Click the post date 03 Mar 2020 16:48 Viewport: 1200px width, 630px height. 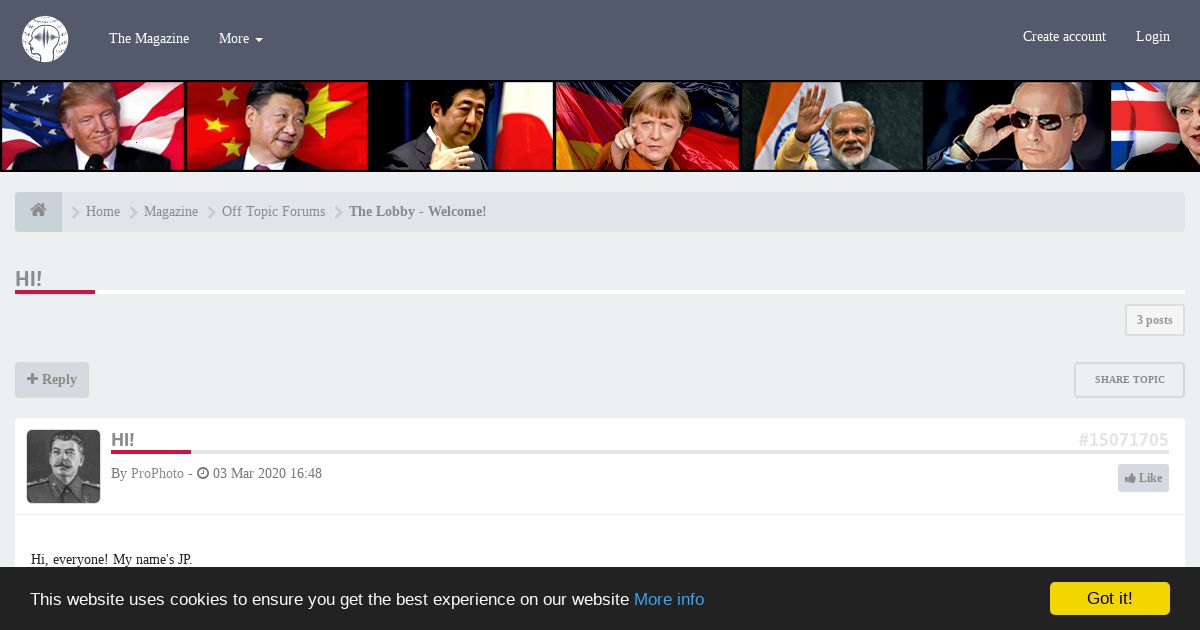coord(266,473)
